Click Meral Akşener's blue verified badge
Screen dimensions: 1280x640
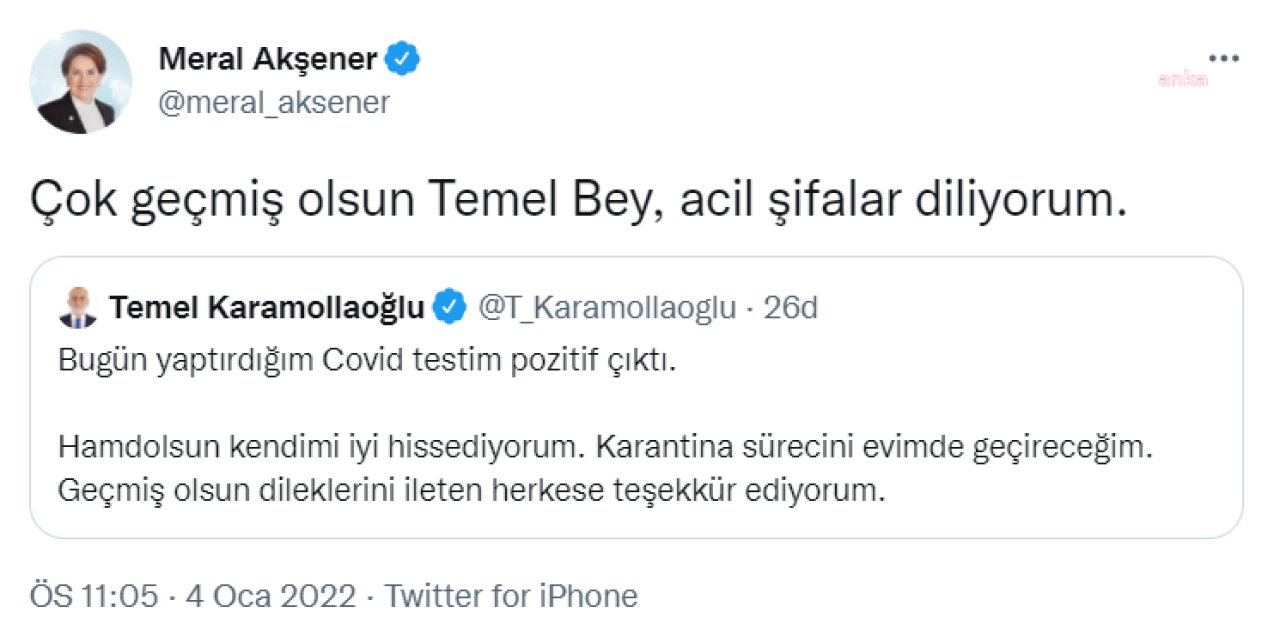pos(403,58)
